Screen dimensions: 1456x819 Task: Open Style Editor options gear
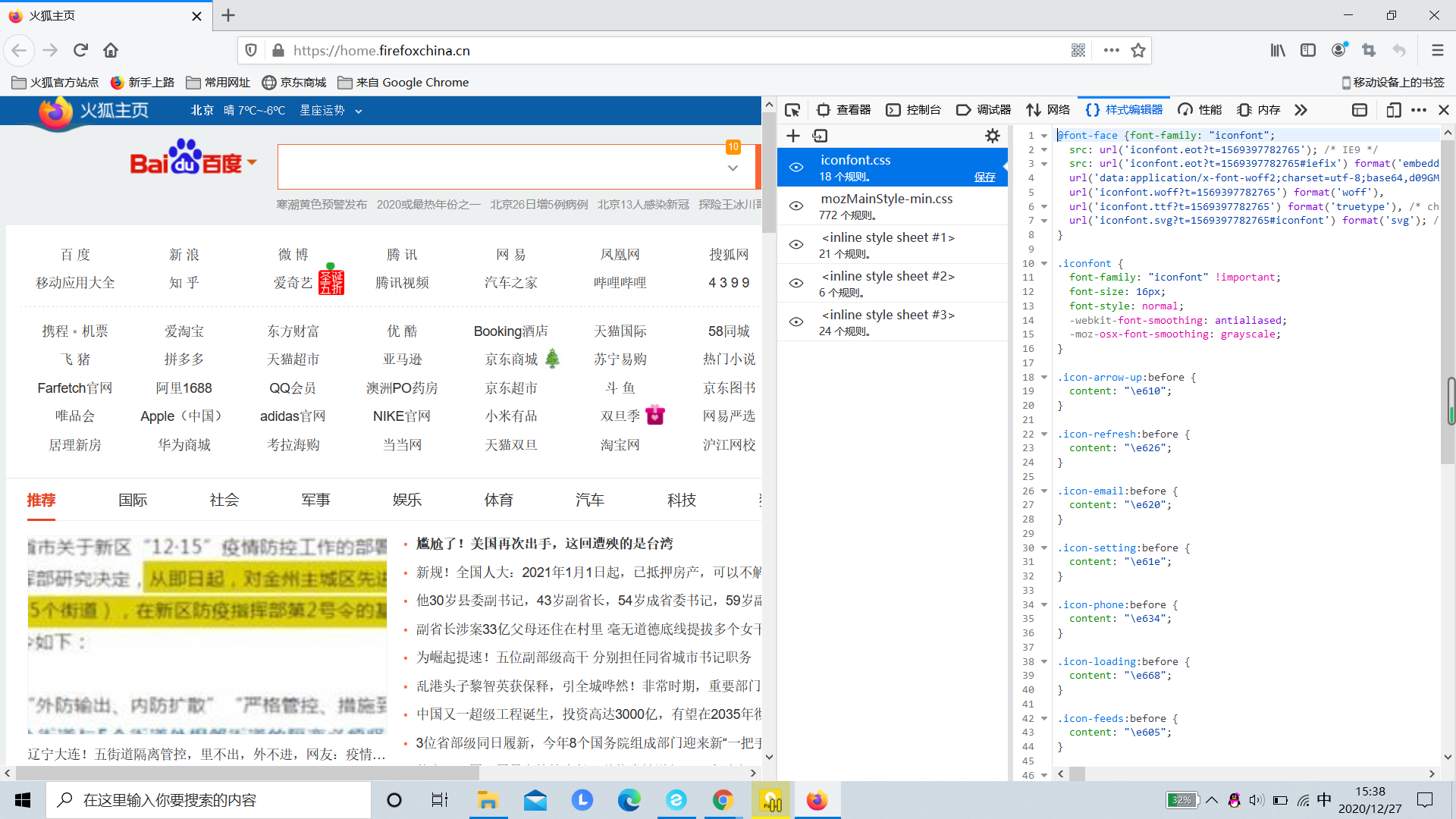993,136
